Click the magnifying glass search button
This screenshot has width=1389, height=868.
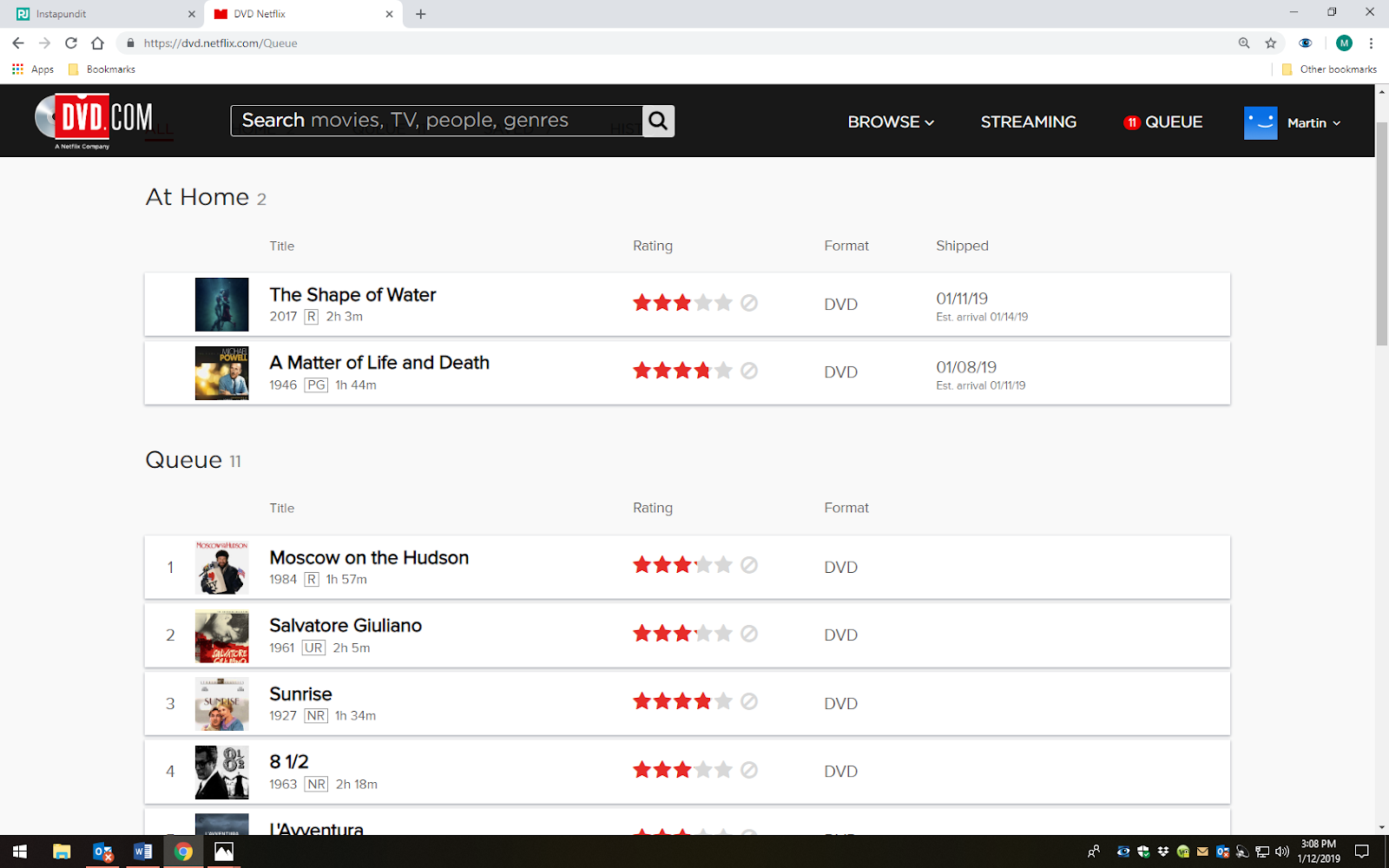click(x=658, y=121)
